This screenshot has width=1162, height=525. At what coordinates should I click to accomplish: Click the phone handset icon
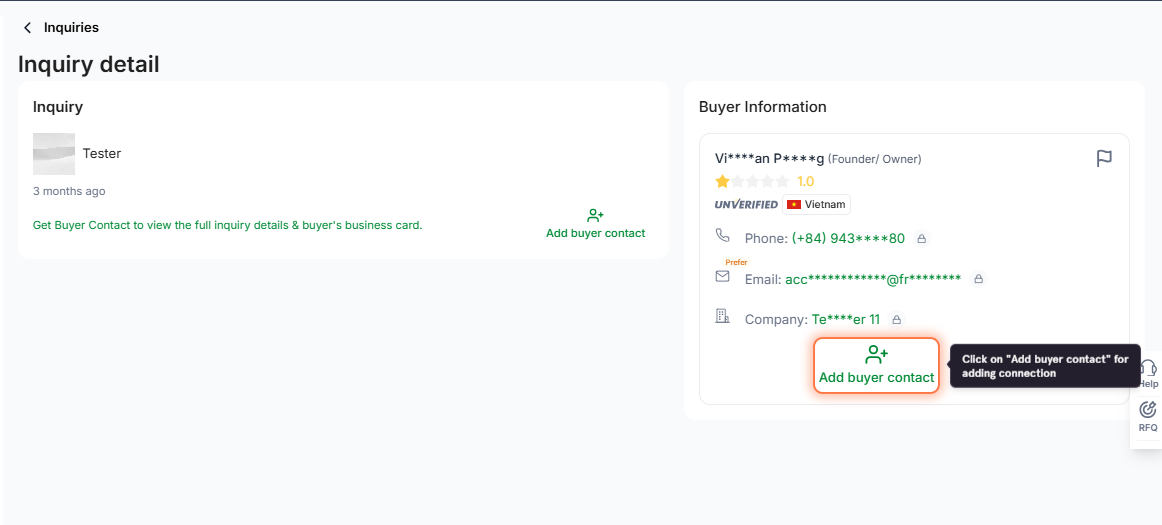pyautogui.click(x=722, y=236)
